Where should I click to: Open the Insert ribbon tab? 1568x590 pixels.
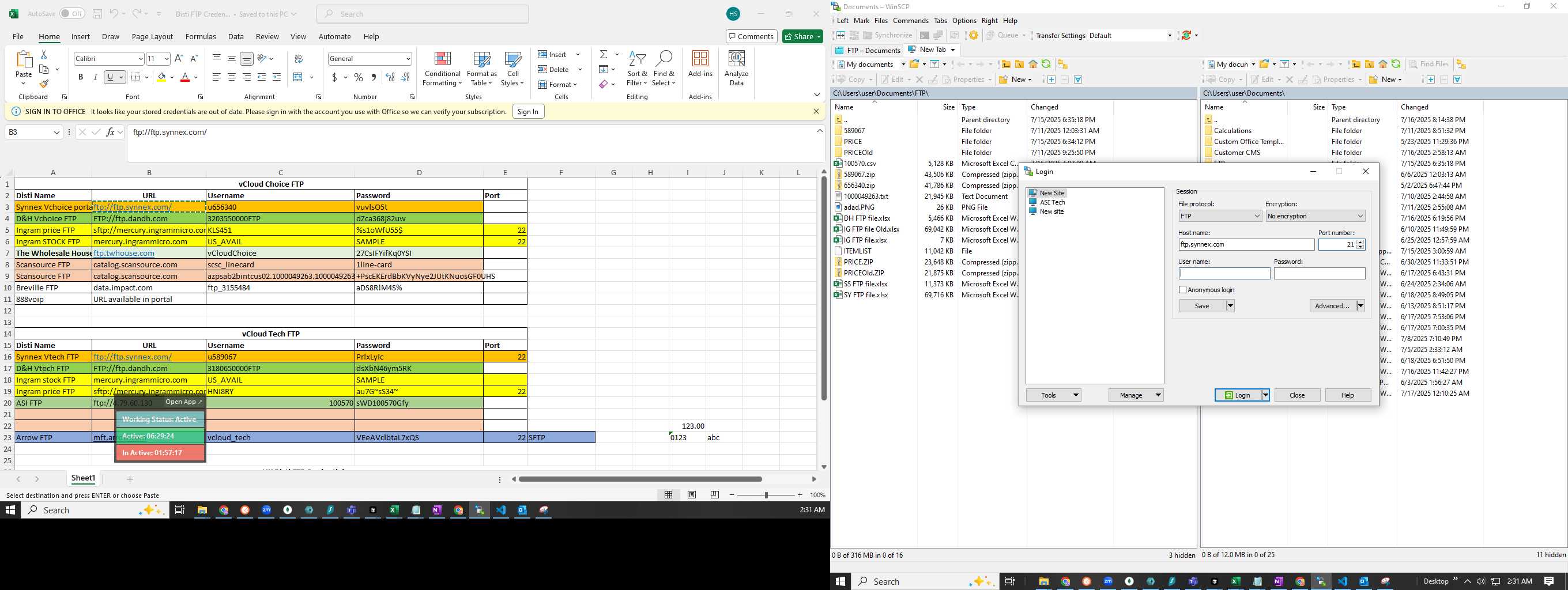pyautogui.click(x=80, y=36)
